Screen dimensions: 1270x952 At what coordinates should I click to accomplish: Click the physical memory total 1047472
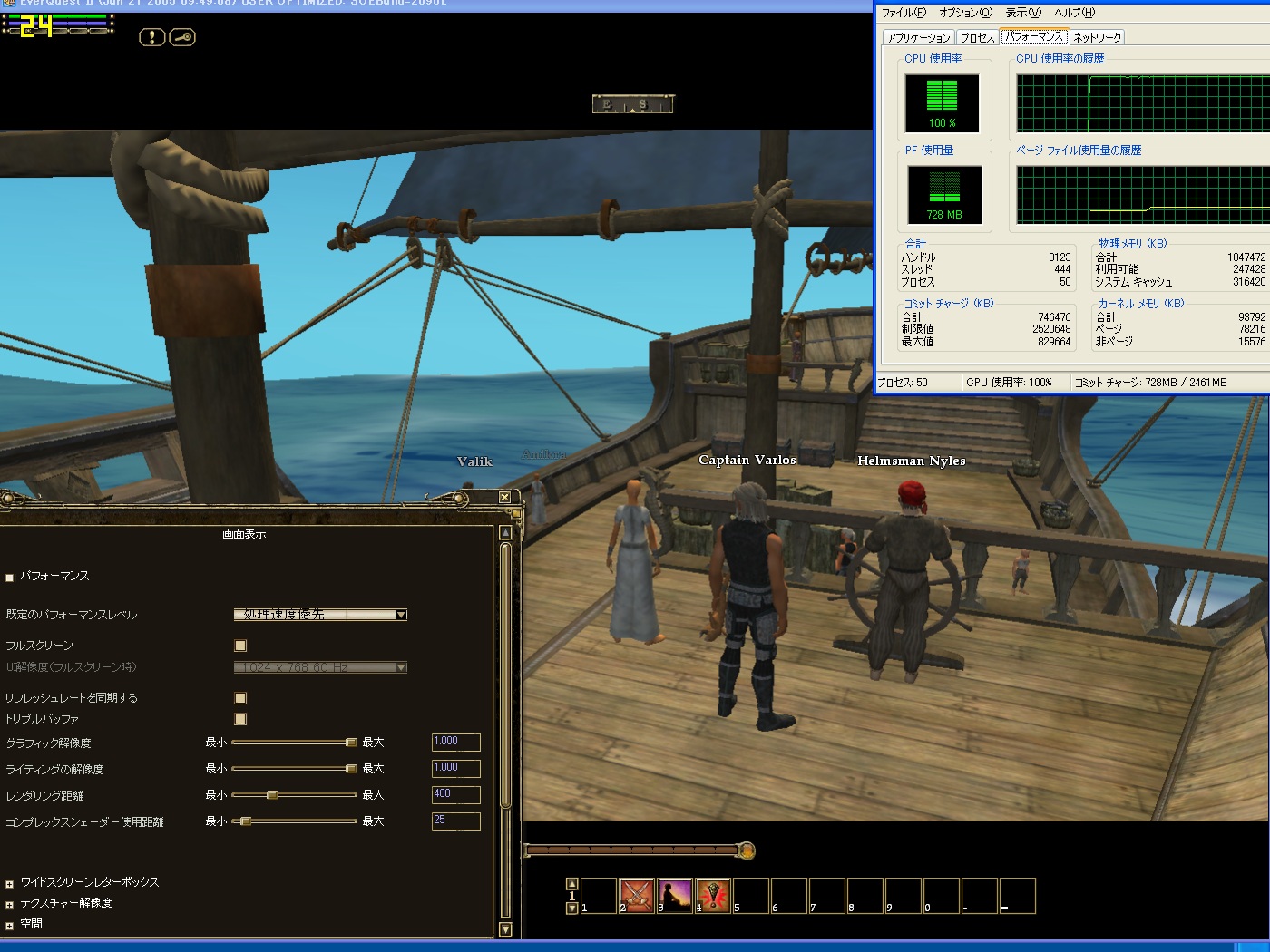coord(1246,257)
